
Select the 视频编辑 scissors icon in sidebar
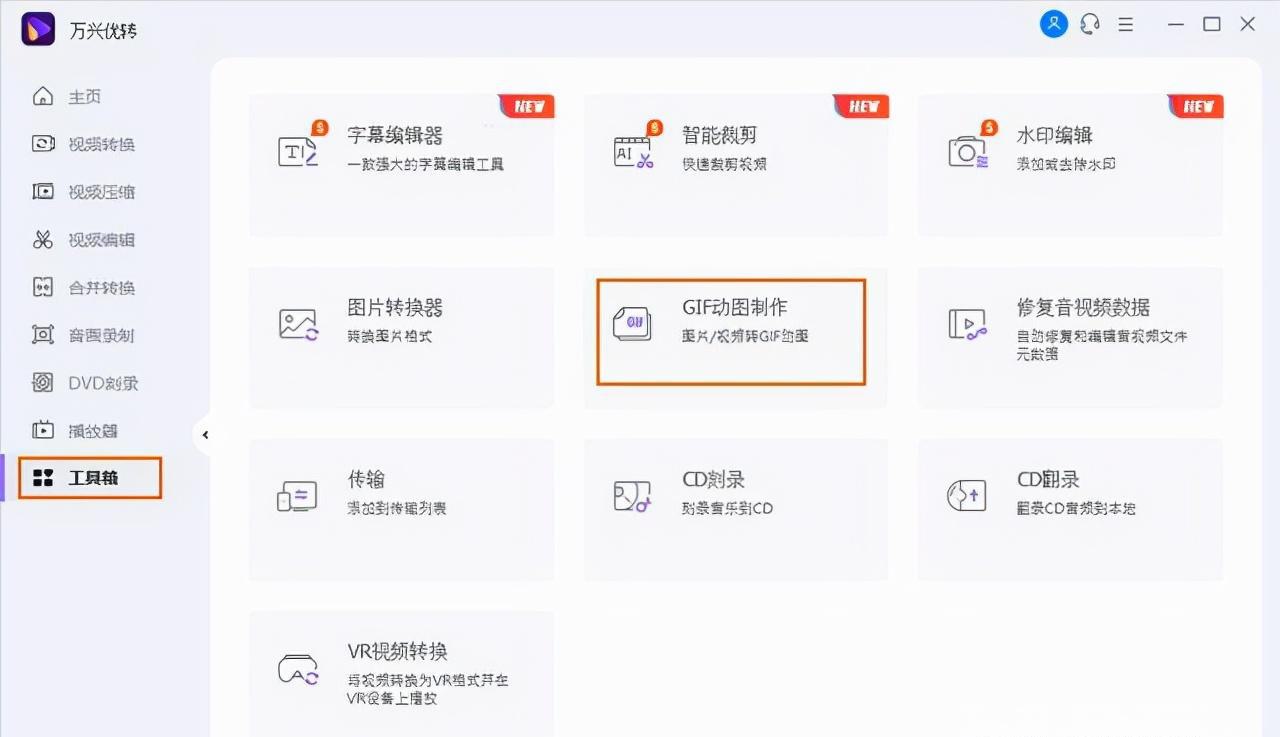click(42, 240)
